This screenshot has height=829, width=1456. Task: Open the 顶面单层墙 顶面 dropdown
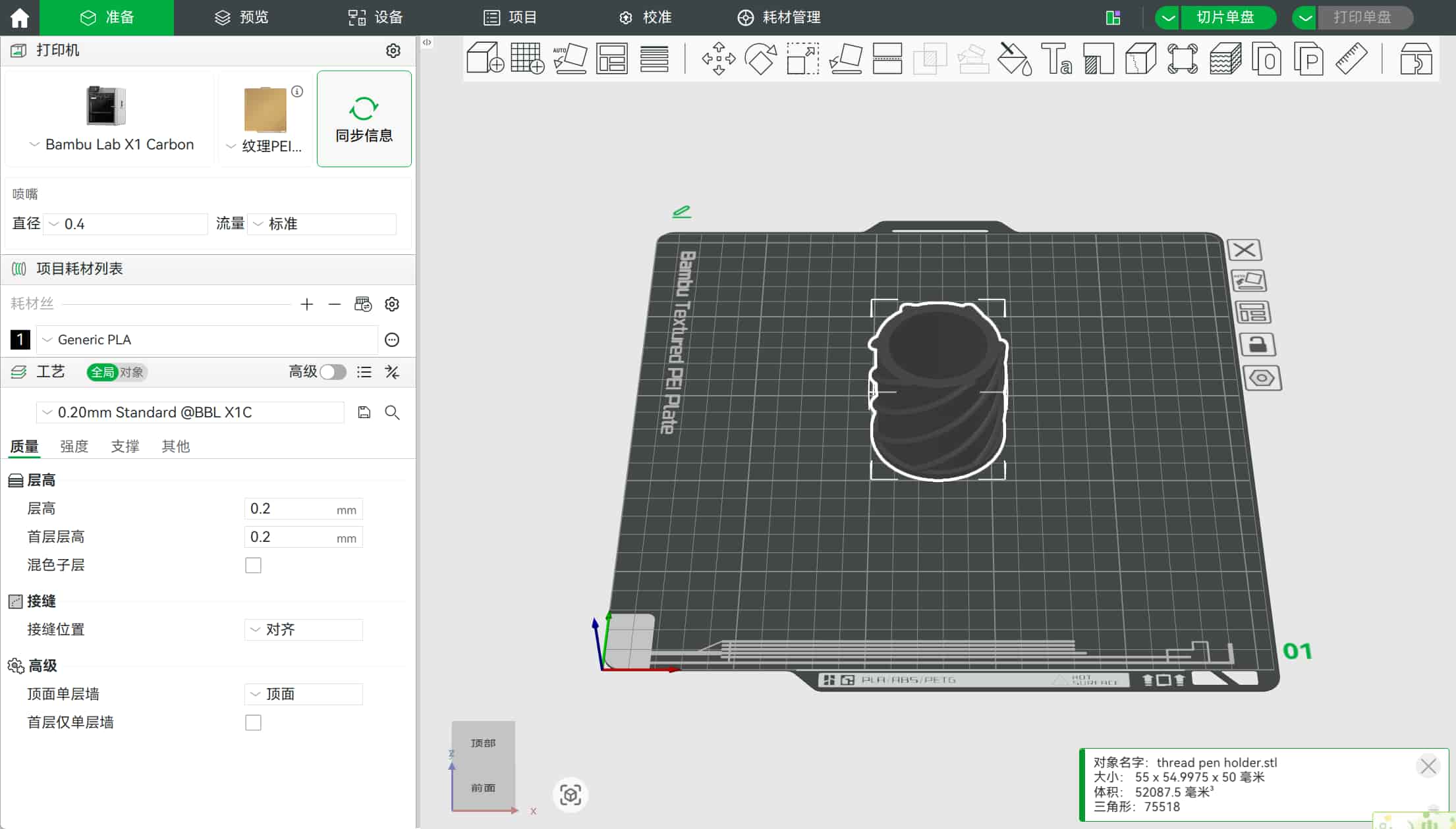(x=303, y=694)
